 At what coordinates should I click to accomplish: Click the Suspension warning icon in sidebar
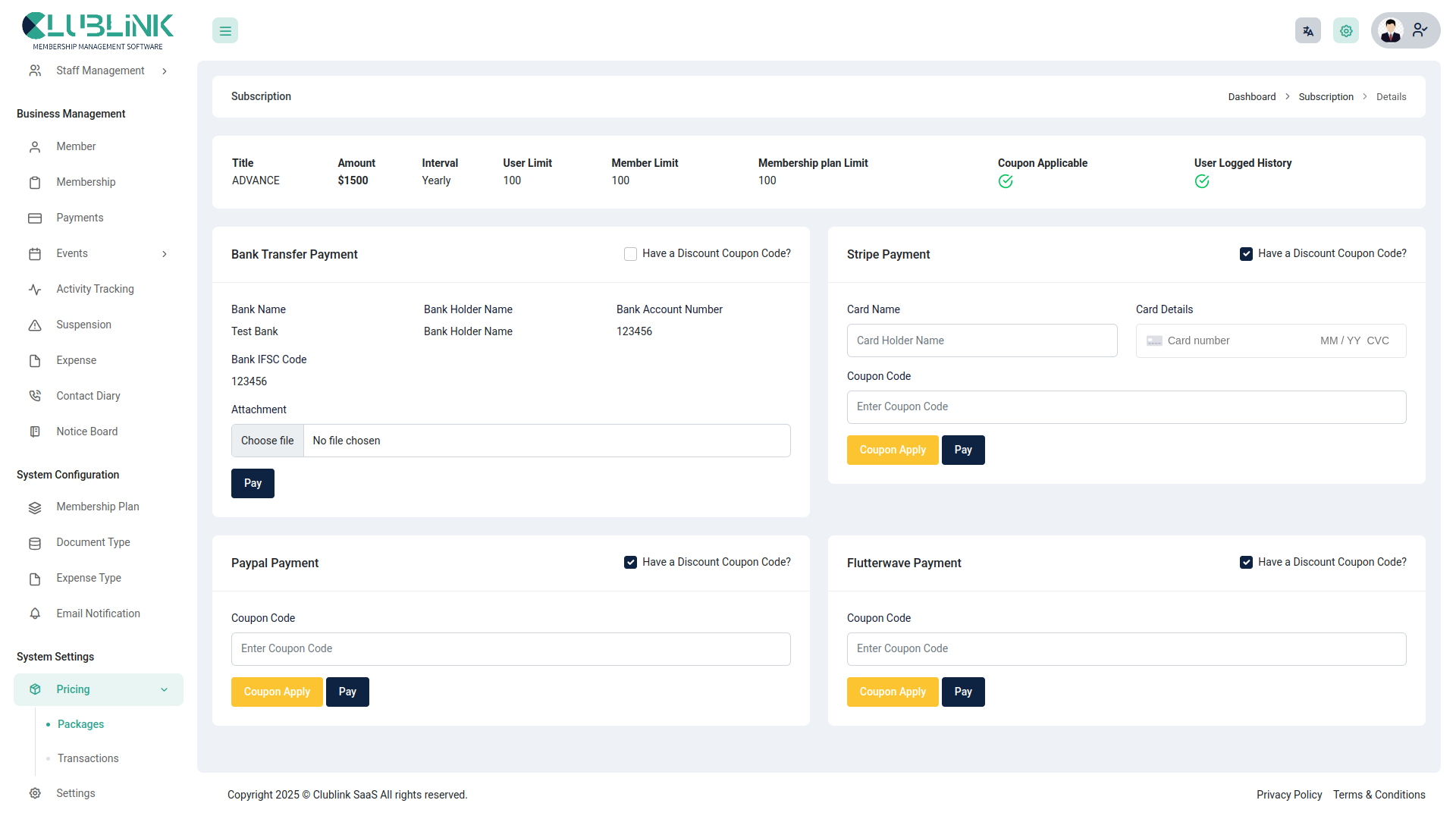[35, 325]
